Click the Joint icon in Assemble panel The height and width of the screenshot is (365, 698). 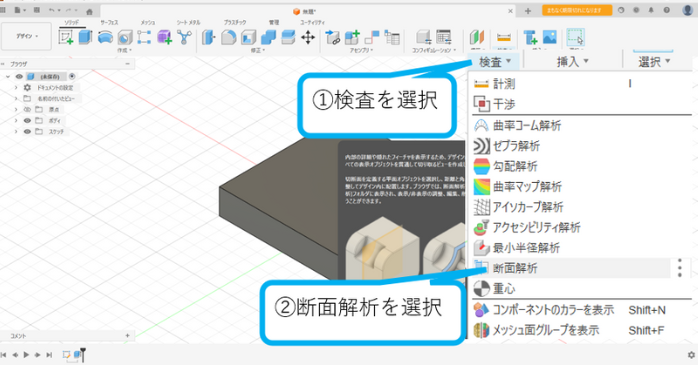coord(372,37)
